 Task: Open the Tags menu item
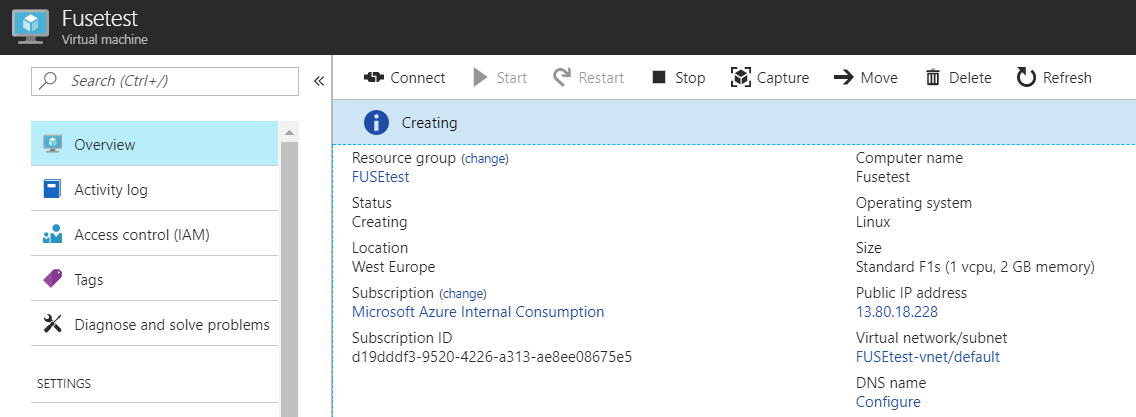pos(154,279)
